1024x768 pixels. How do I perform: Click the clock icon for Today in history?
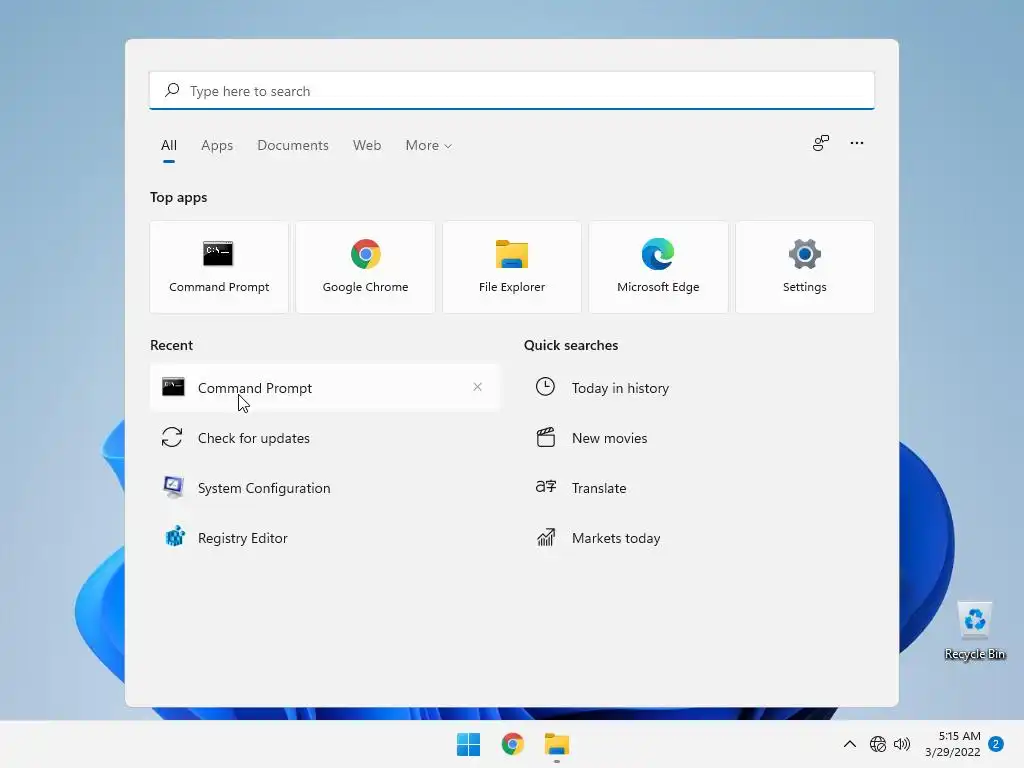[x=545, y=387]
